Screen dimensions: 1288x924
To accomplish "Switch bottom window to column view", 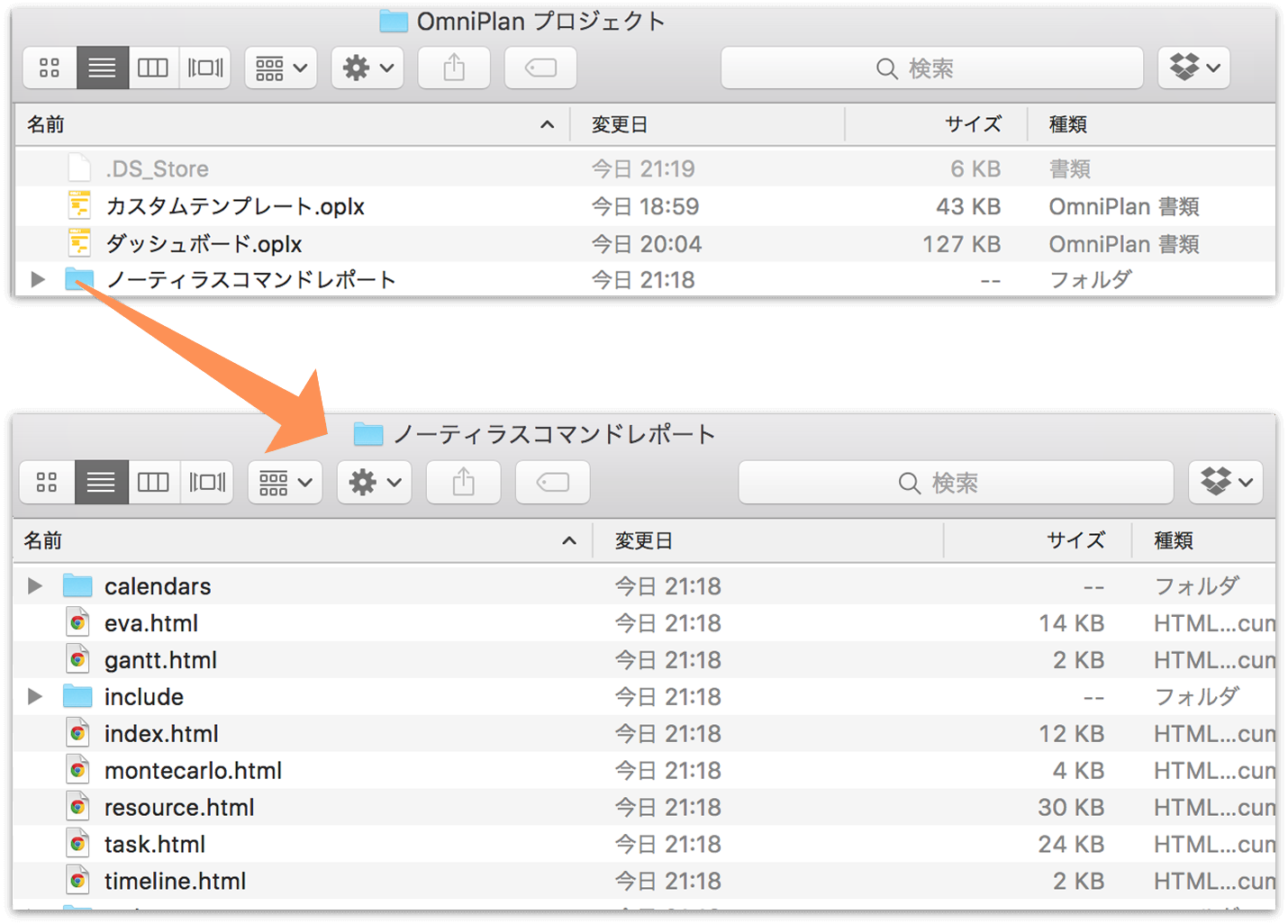I will pyautogui.click(x=153, y=482).
